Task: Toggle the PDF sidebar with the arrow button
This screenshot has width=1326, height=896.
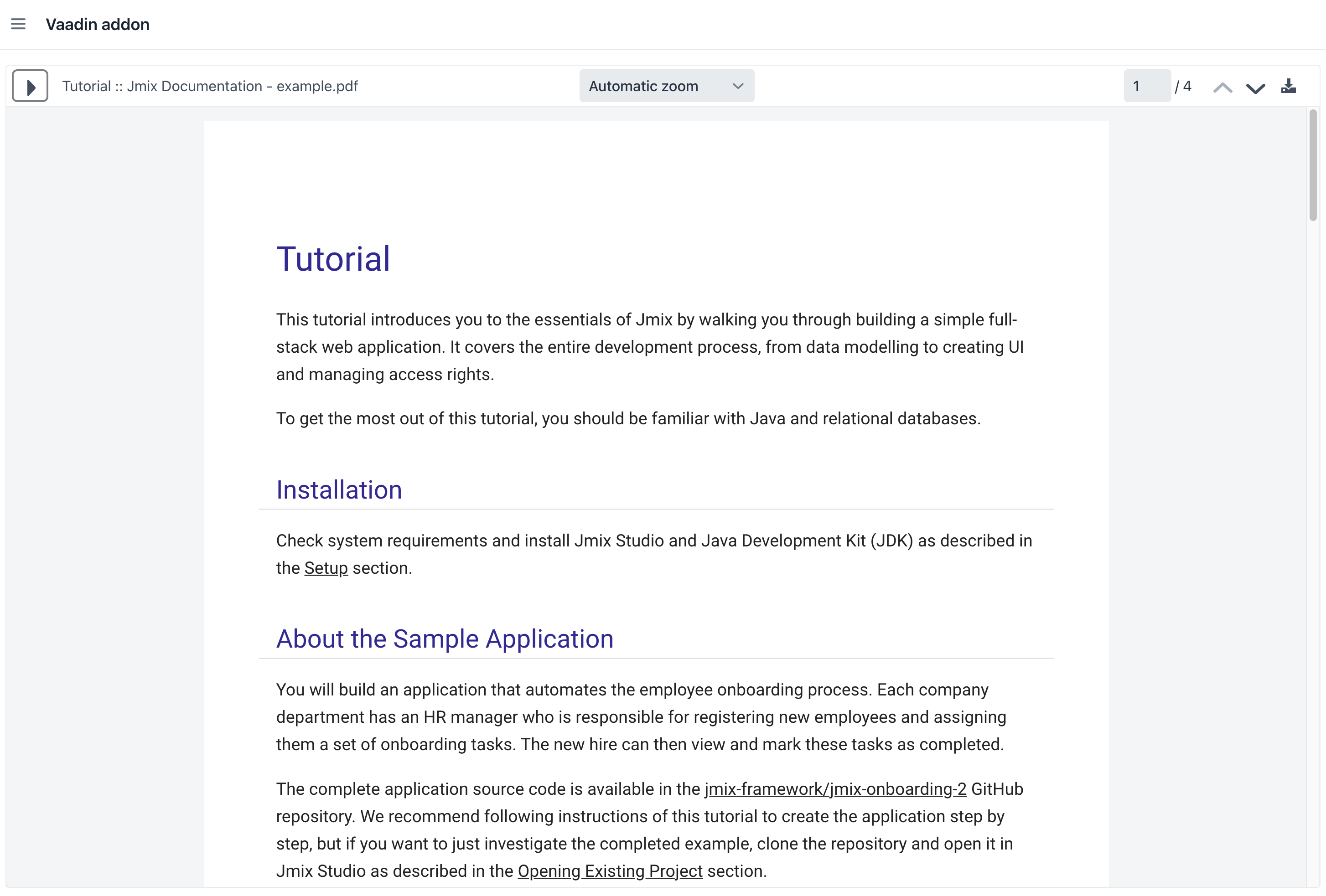Action: (30, 86)
